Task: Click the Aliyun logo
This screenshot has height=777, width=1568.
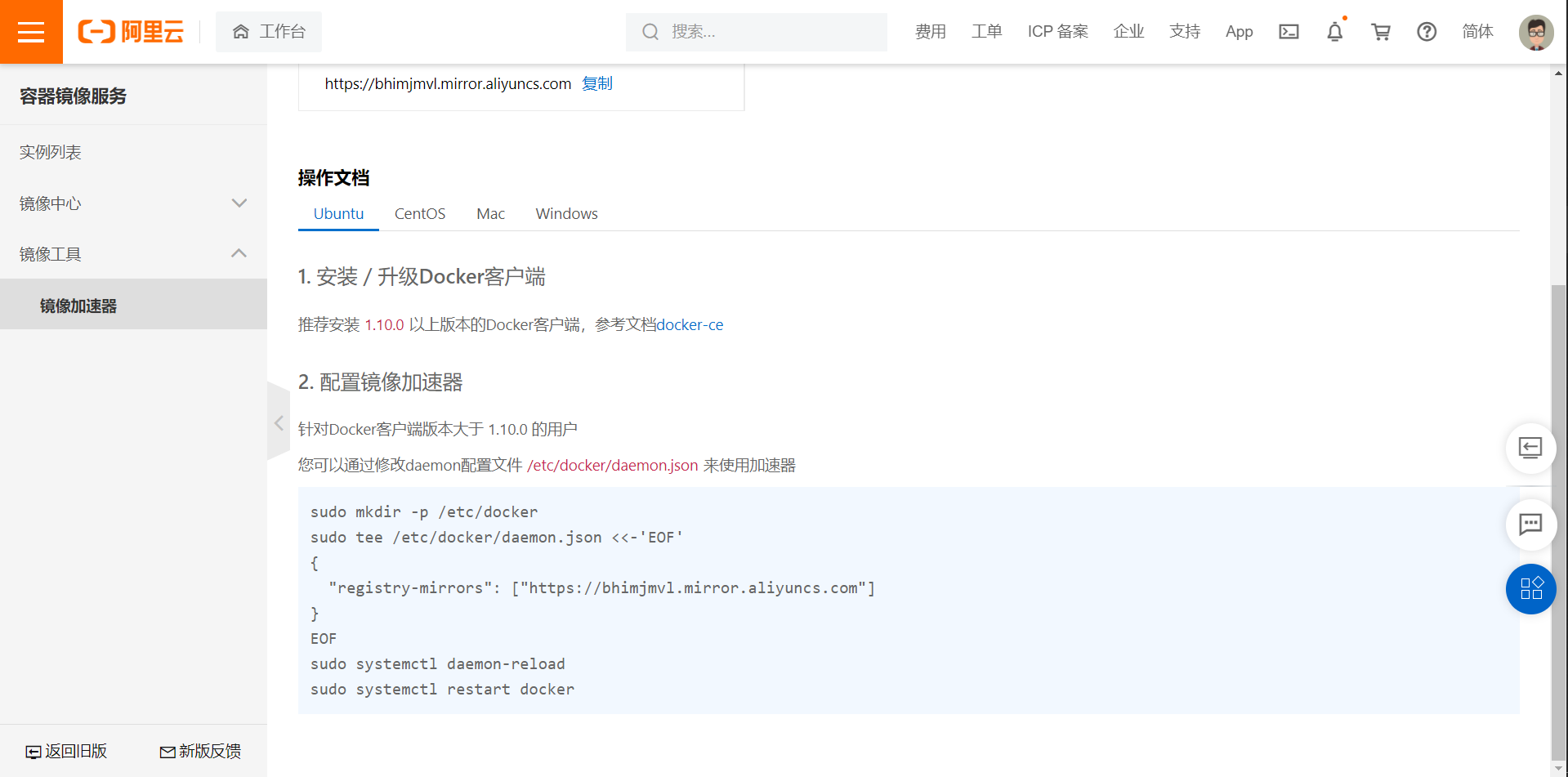Action: click(131, 32)
